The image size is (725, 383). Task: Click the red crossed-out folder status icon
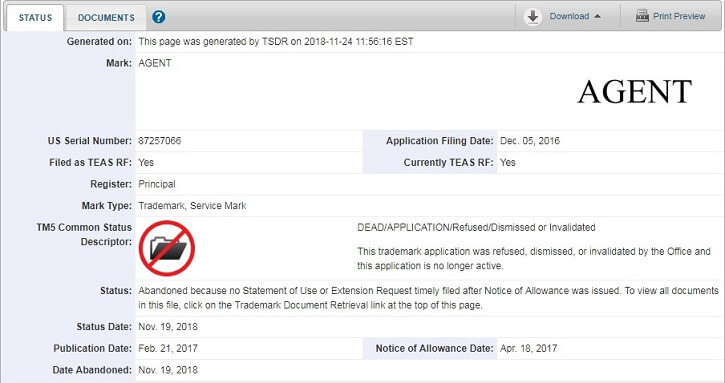(x=166, y=248)
